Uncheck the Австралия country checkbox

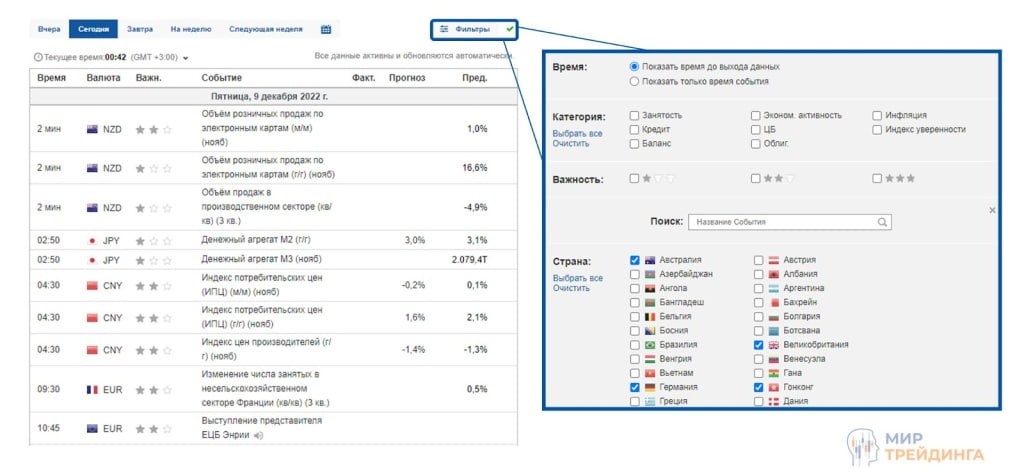(635, 260)
